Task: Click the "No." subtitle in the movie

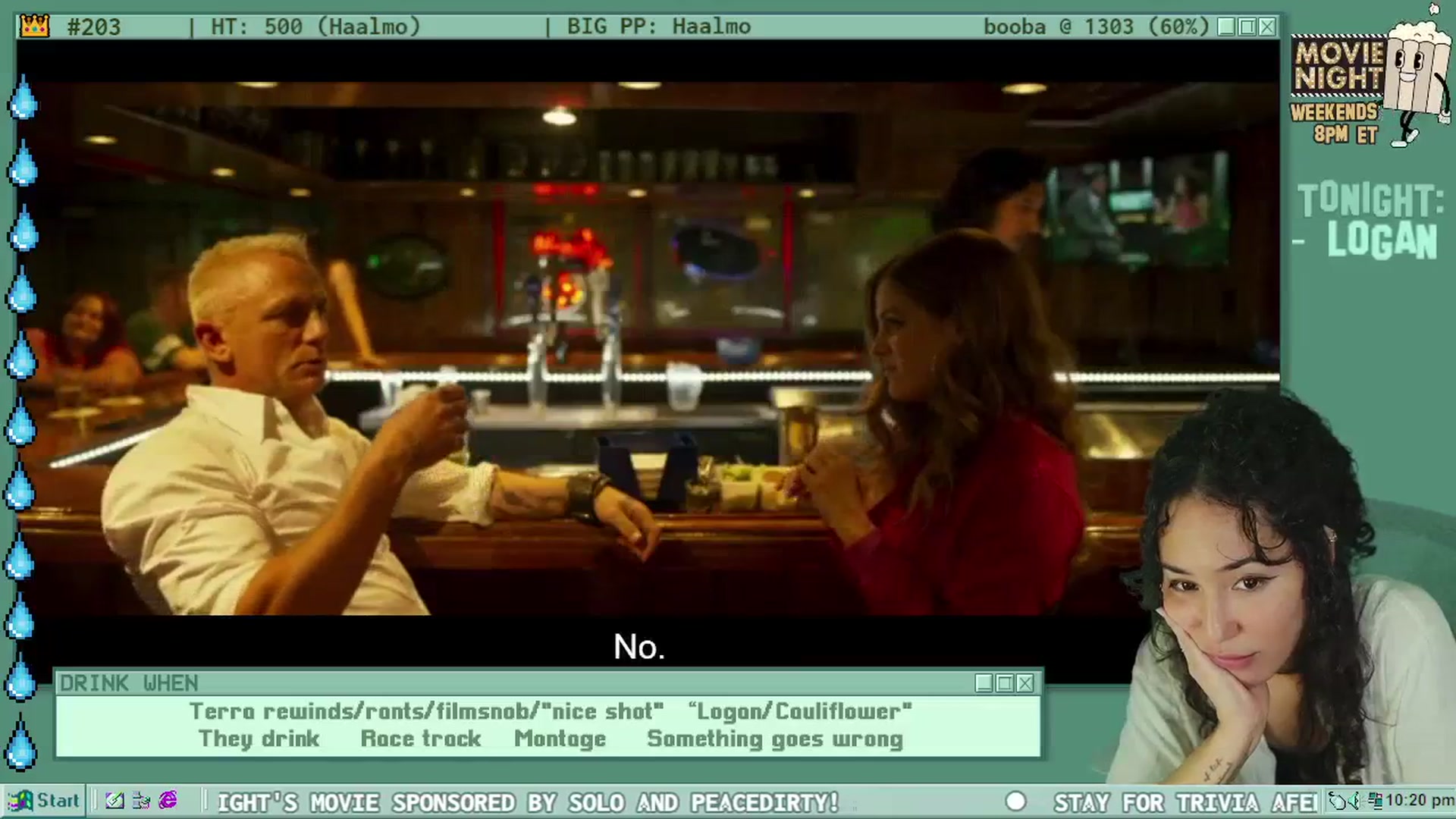Action: pyautogui.click(x=639, y=647)
